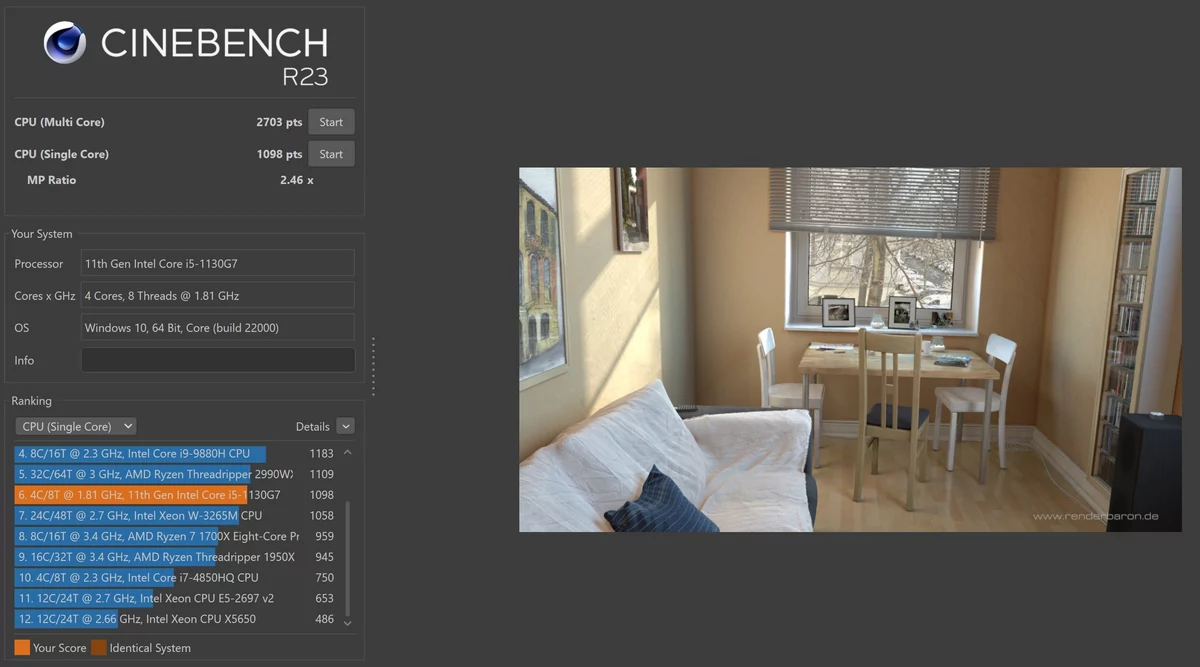Open the CPU (Single Core) ranking dropdown

point(76,426)
